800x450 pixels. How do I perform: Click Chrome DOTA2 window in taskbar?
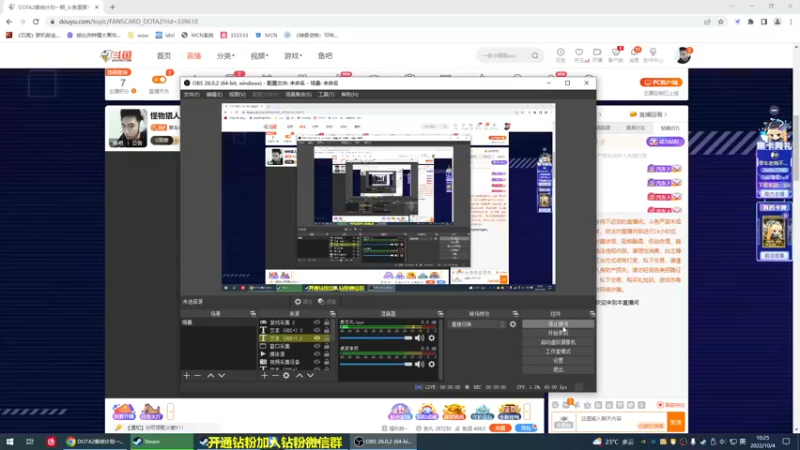point(95,442)
